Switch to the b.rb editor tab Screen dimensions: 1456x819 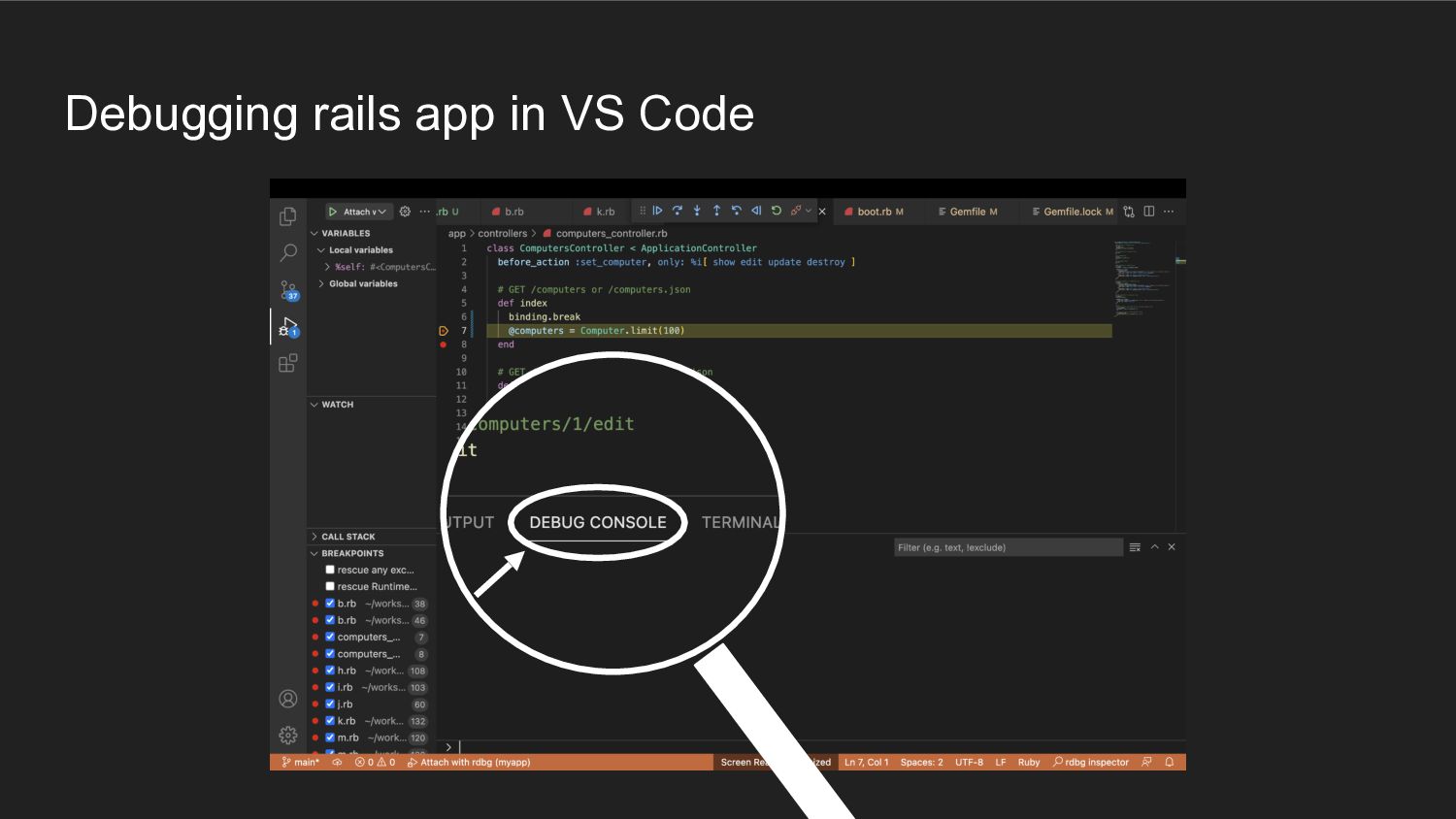coord(508,212)
